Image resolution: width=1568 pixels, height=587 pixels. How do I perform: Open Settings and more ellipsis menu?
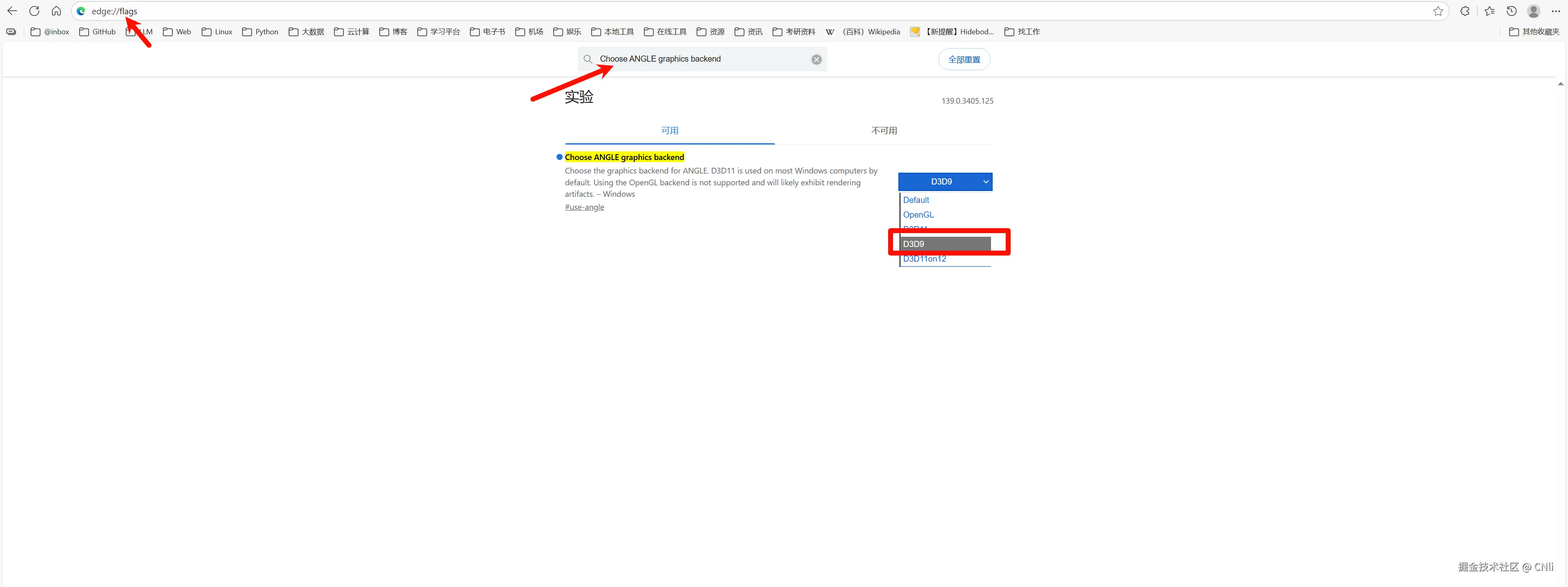[1556, 11]
